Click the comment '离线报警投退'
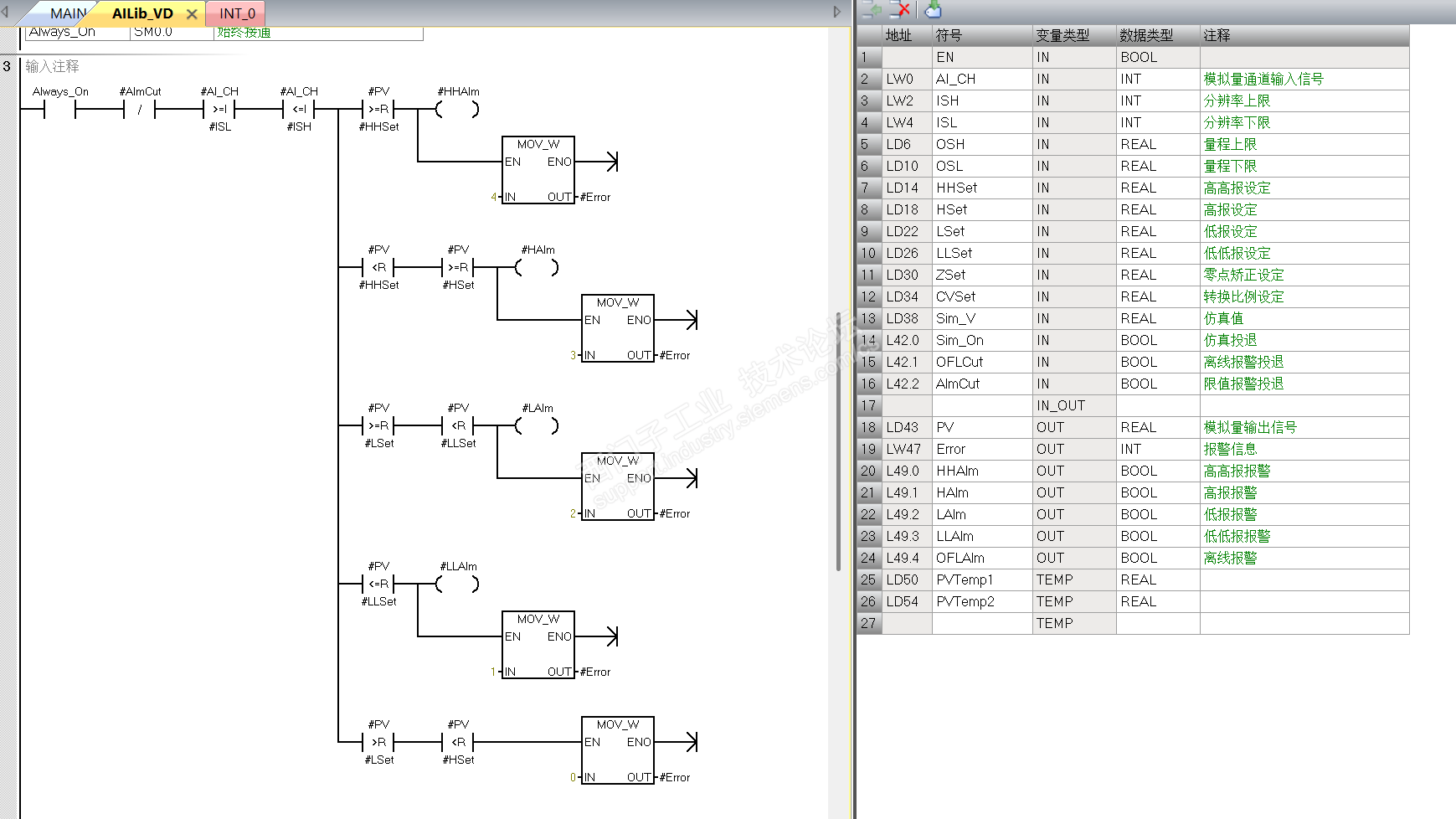This screenshot has height=819, width=1456. [1243, 362]
